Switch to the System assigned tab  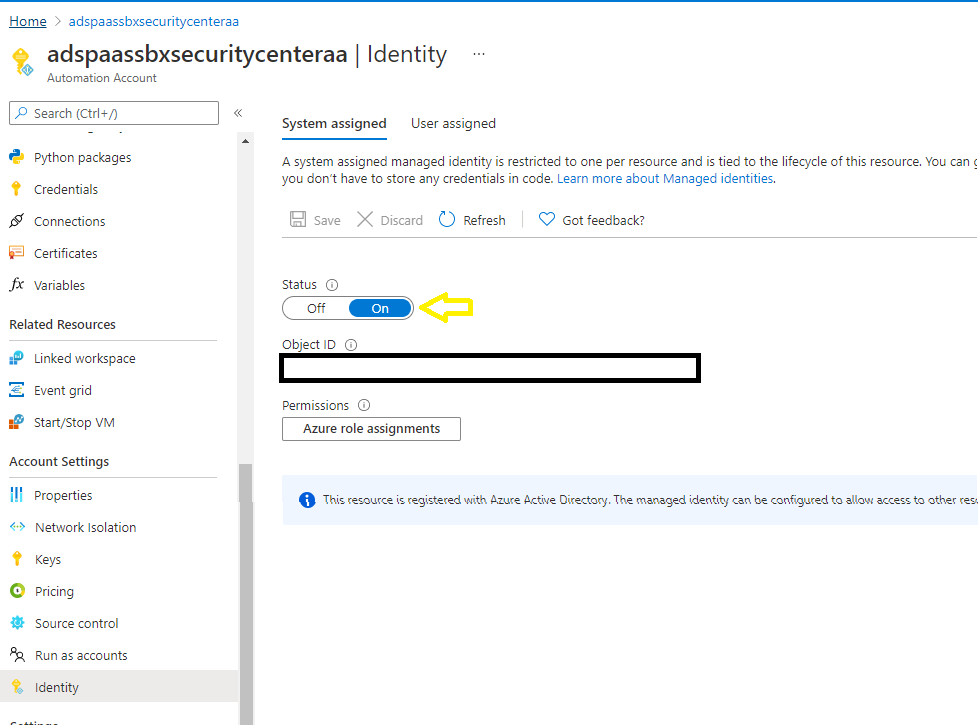(334, 124)
